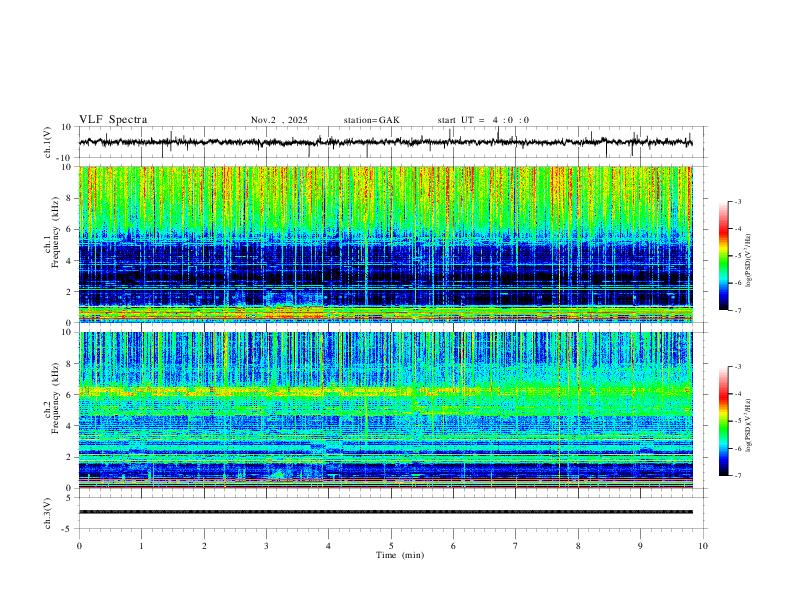Click the "start UT = 4 :0 :0" text

[x=483, y=120]
